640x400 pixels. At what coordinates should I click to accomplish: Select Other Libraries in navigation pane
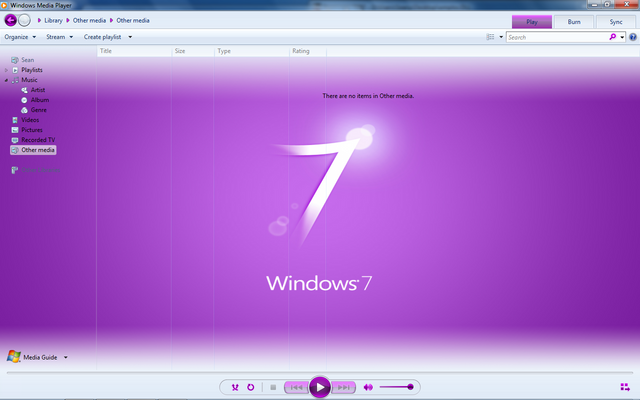tap(41, 170)
